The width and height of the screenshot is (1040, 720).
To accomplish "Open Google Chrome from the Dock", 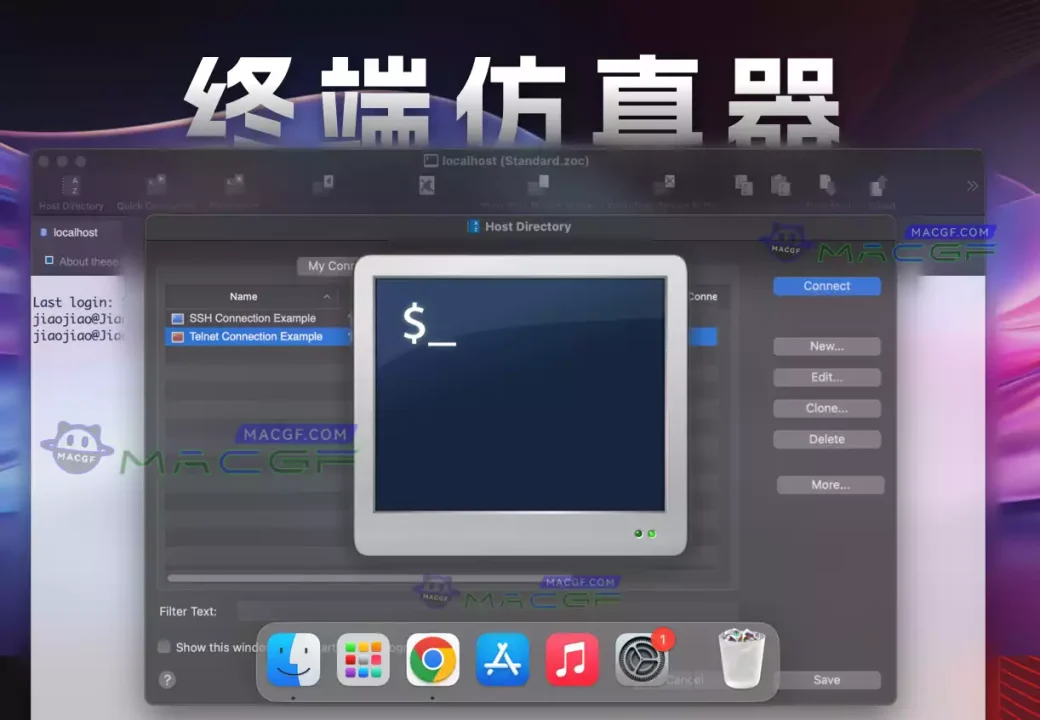I will pos(432,660).
